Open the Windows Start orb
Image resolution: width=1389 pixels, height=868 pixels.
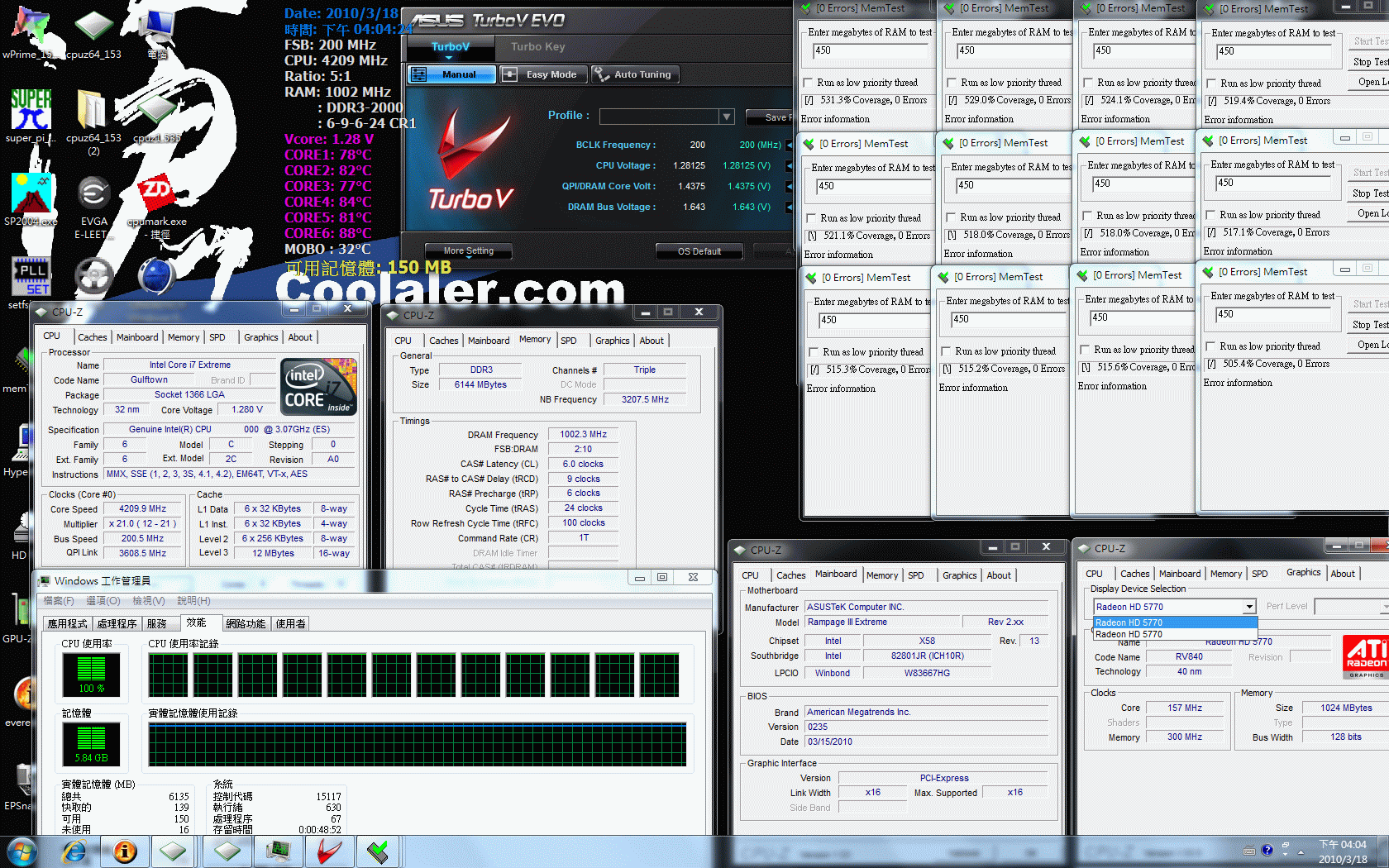22,851
